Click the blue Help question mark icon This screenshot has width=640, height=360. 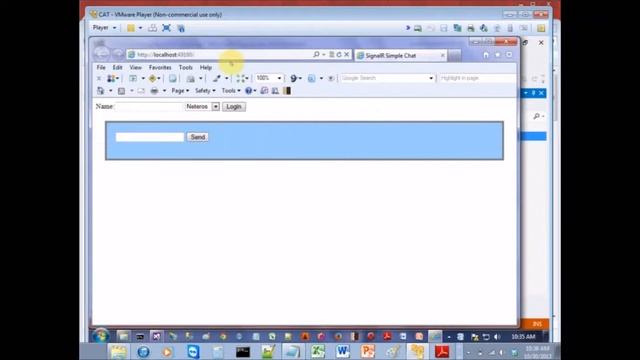[x=248, y=91]
